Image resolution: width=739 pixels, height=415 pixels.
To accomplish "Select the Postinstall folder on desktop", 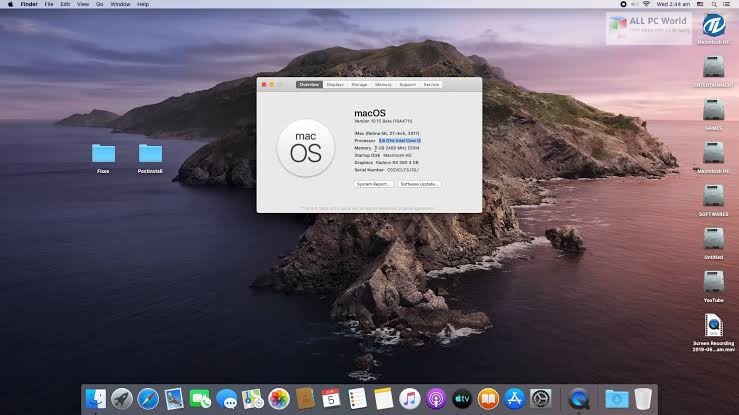I will pyautogui.click(x=150, y=153).
